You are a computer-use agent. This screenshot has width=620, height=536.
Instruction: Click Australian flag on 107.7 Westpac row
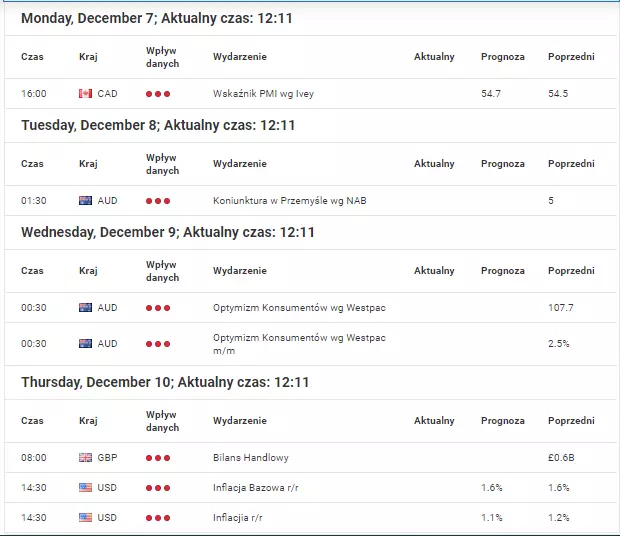point(85,308)
